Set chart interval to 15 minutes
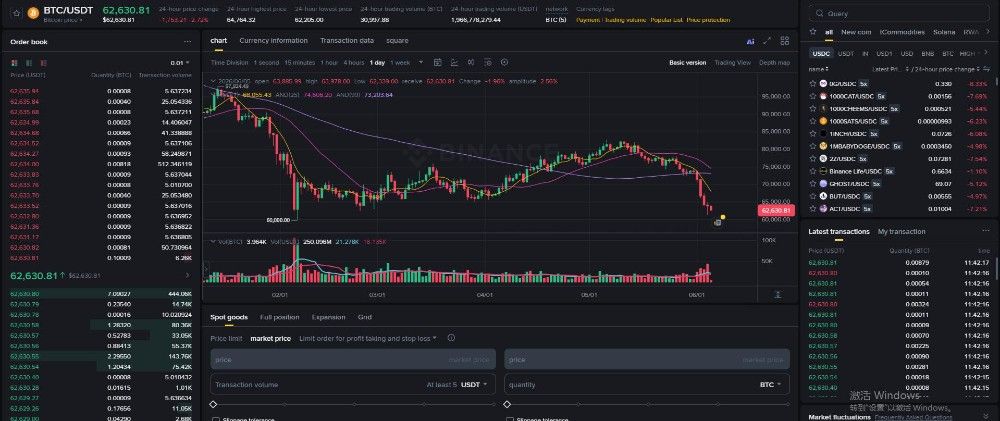The height and width of the screenshot is (421, 1000). pyautogui.click(x=300, y=63)
